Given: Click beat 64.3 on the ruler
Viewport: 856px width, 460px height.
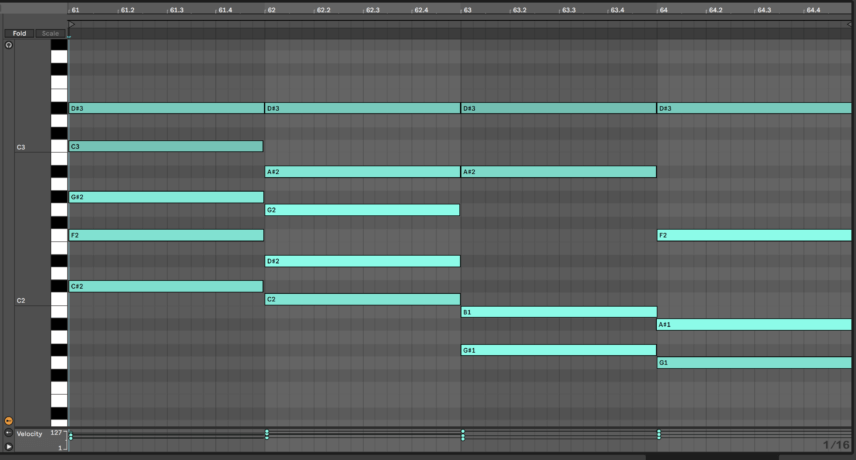Looking at the screenshot, I should 764,10.
